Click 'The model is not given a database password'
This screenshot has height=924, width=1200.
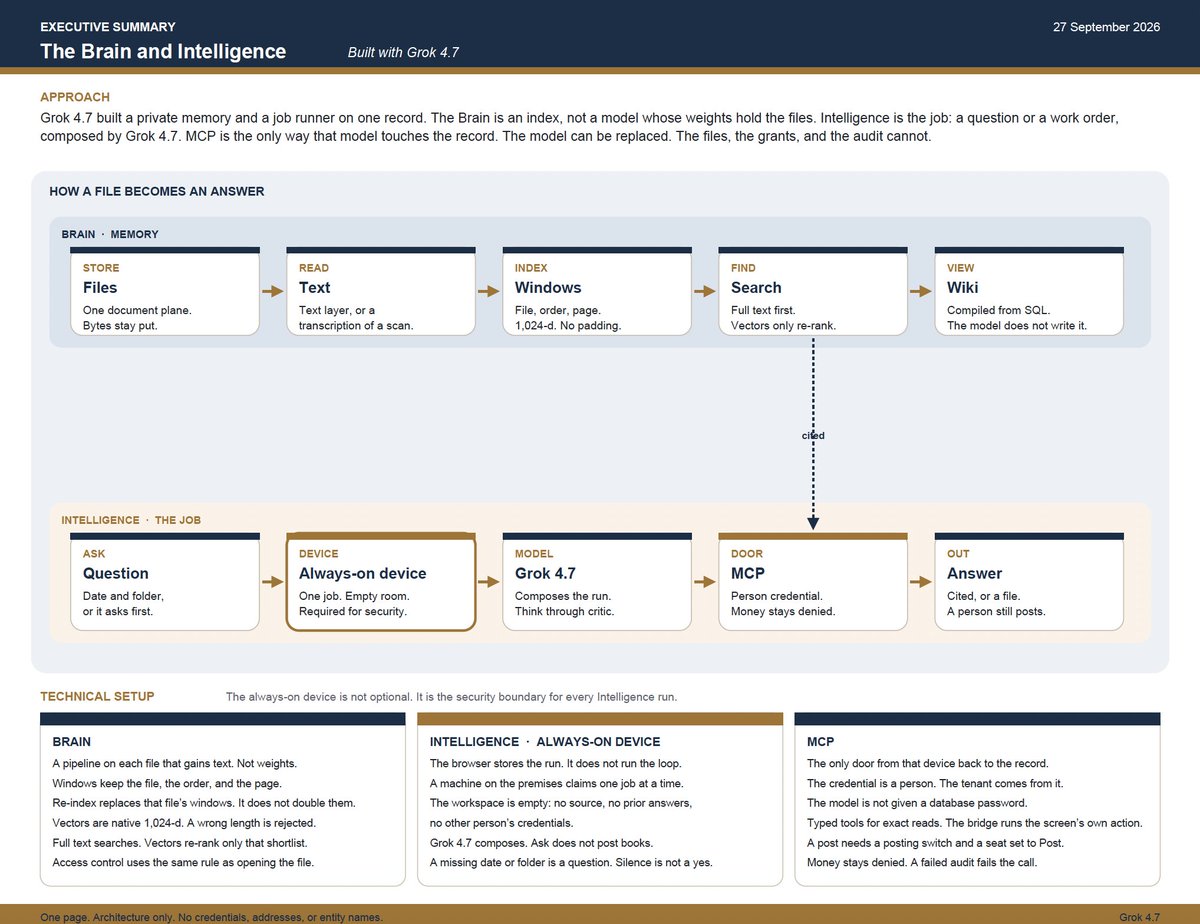click(x=917, y=803)
